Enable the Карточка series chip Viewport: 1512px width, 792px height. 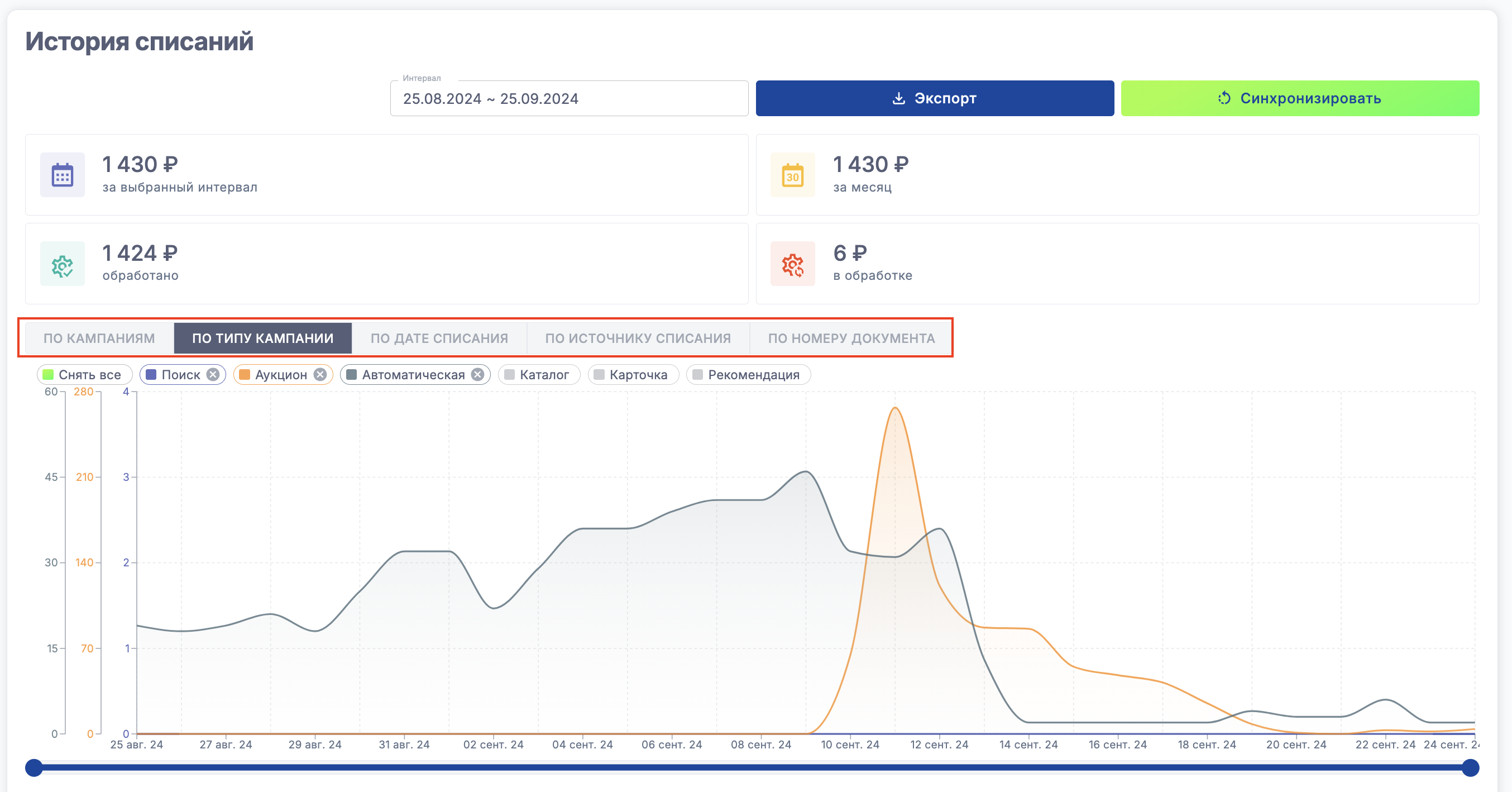[x=633, y=375]
